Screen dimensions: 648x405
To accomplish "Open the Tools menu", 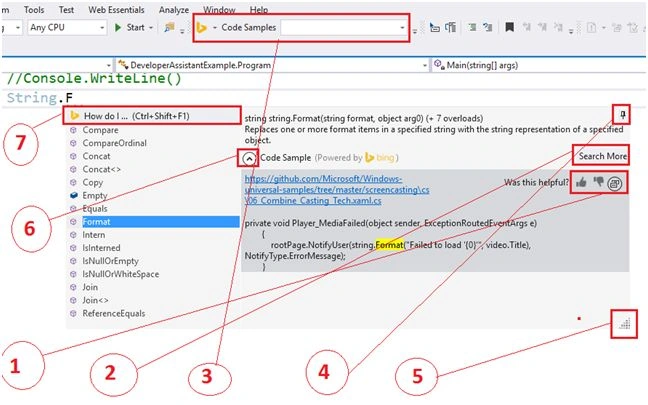I will tap(34, 10).
